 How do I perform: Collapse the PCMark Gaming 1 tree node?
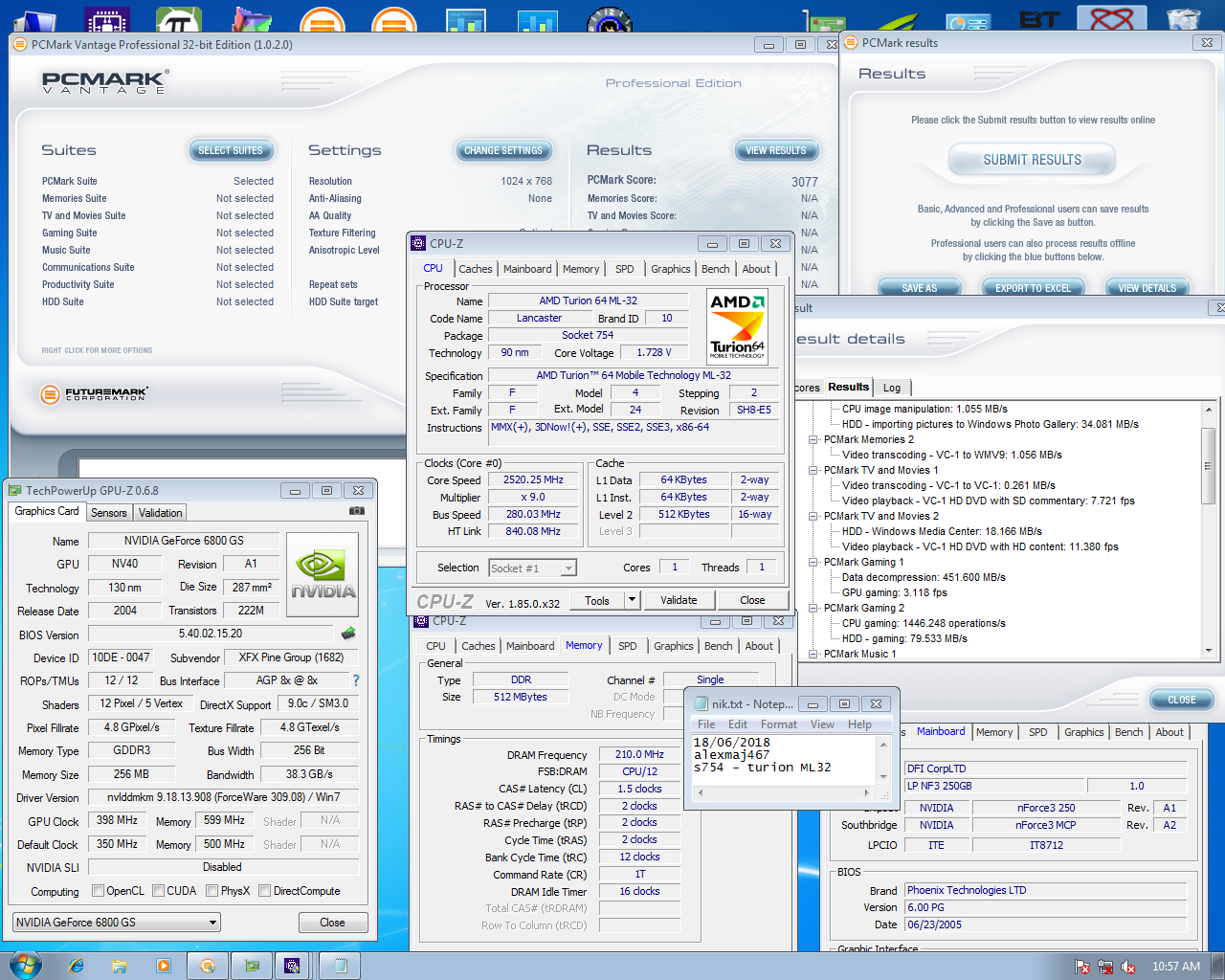pos(813,563)
